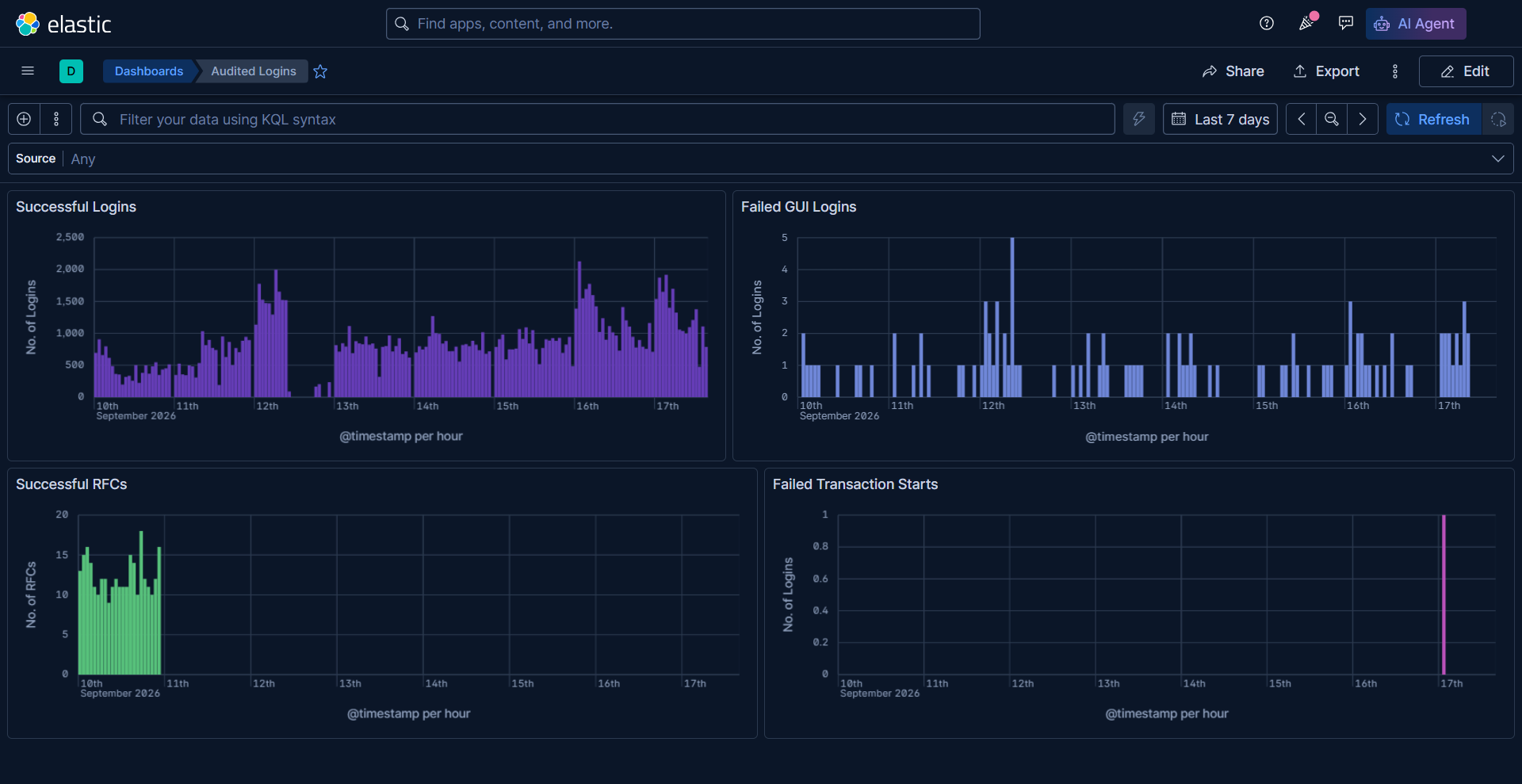Open the AI Agent assistant
The height and width of the screenshot is (784, 1522).
(1416, 24)
